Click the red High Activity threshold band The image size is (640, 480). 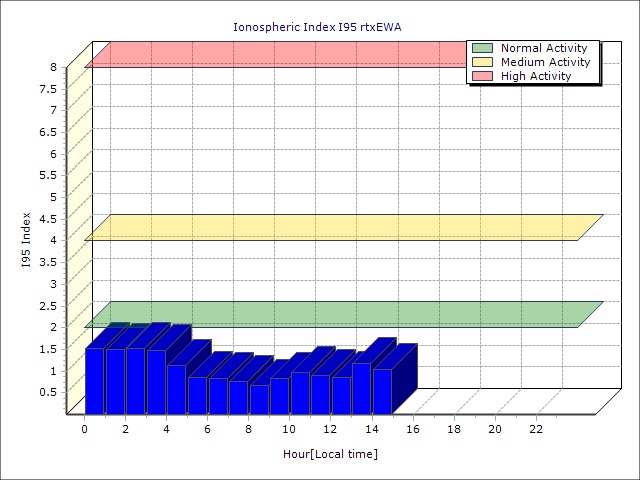278,54
